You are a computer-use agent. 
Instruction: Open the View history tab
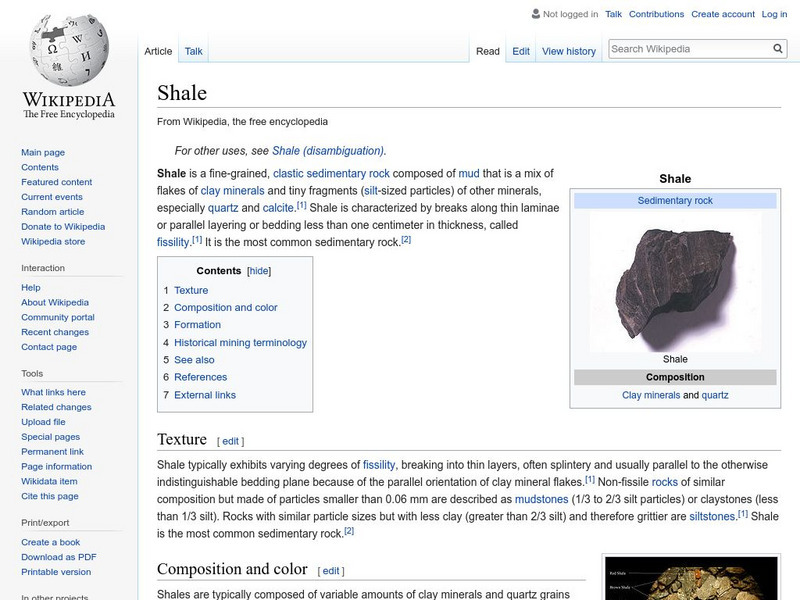click(567, 50)
